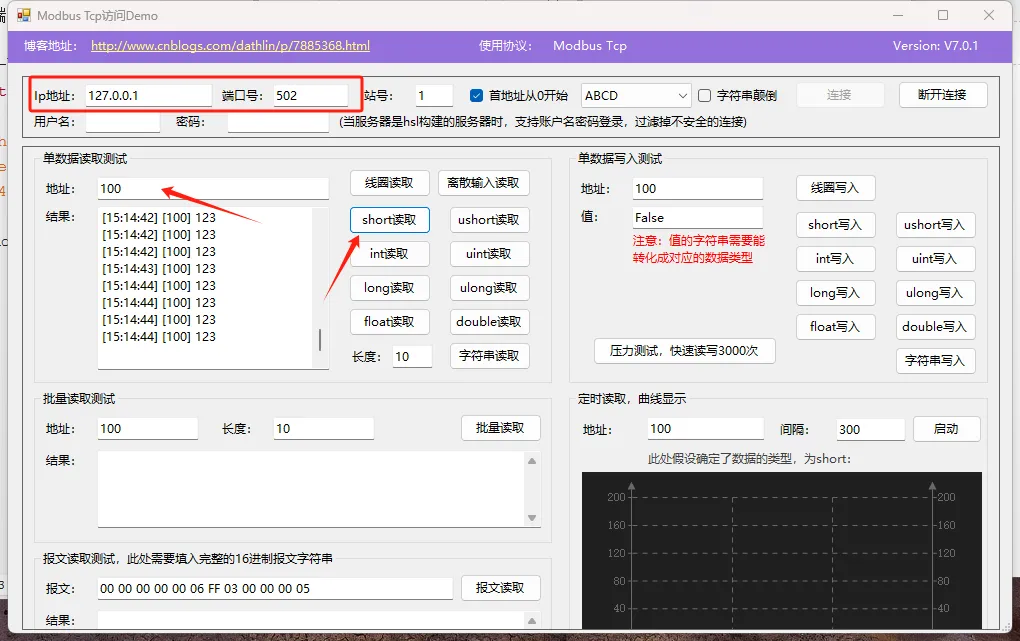Click the batch result scroll down arrow
Image resolution: width=1020 pixels, height=641 pixels.
(x=531, y=518)
